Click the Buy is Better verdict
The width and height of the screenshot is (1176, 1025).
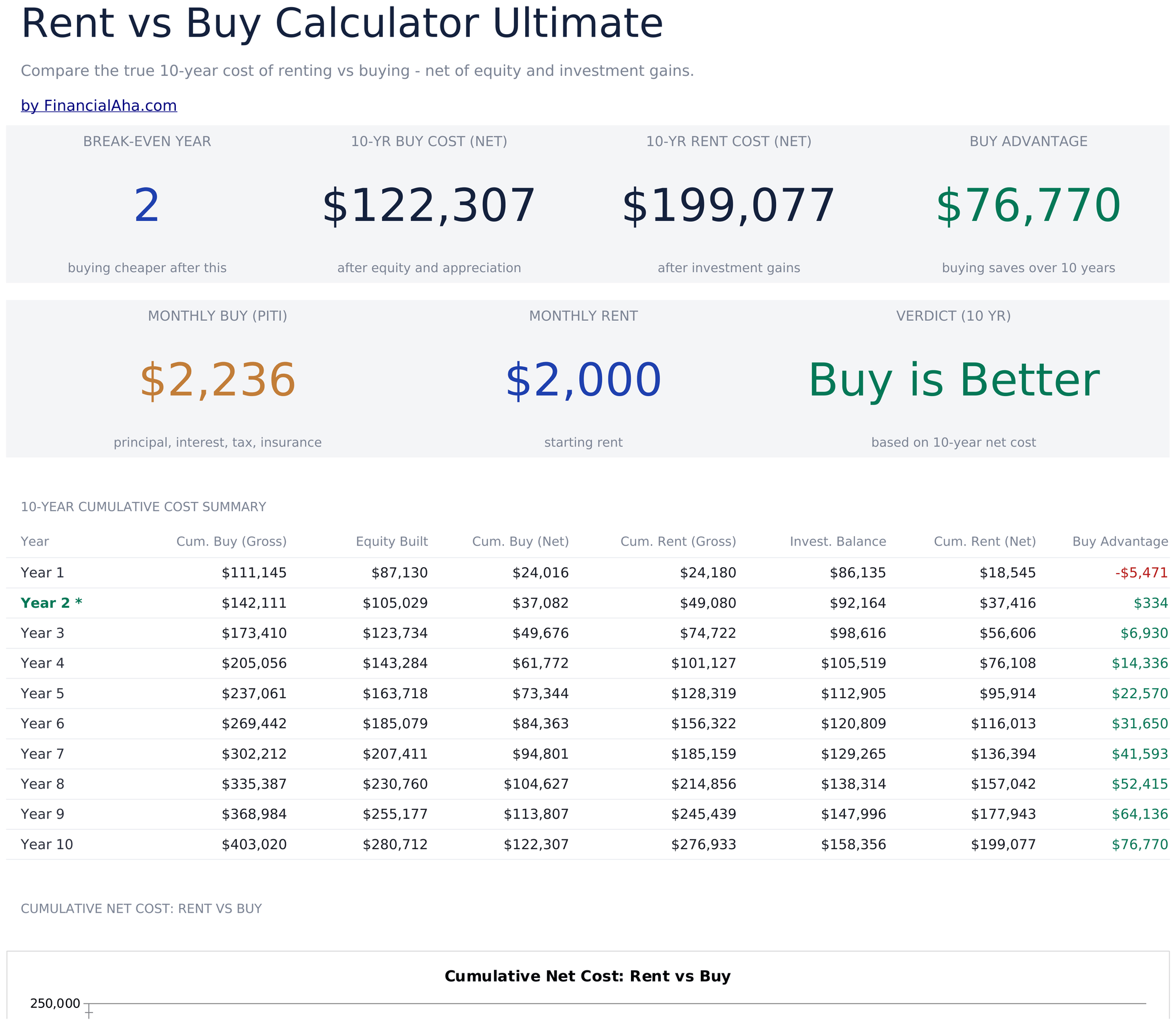click(x=954, y=381)
